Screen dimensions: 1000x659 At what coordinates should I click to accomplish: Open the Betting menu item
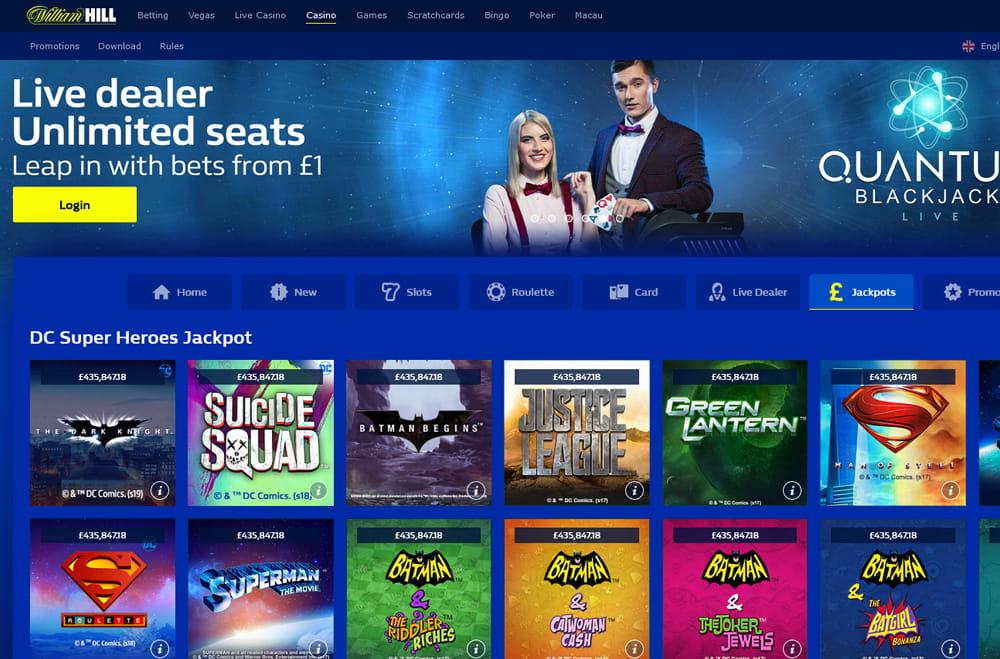click(x=153, y=15)
